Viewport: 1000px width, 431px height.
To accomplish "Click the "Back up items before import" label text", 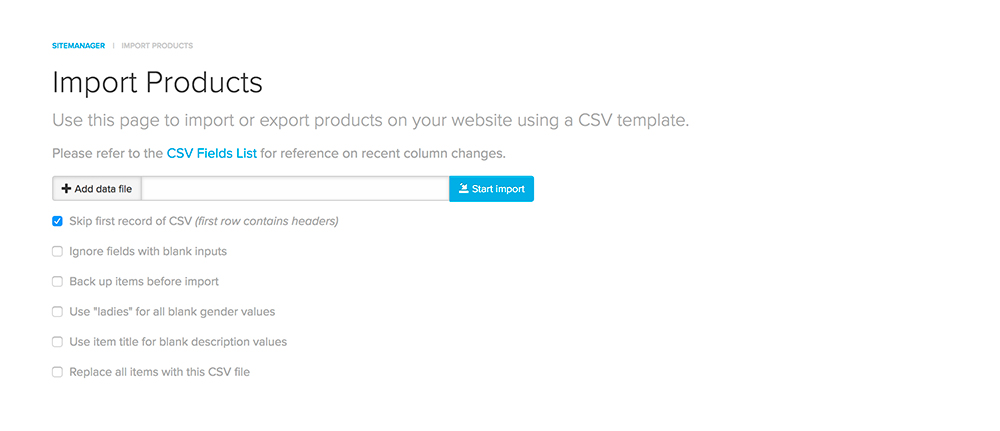I will [144, 281].
